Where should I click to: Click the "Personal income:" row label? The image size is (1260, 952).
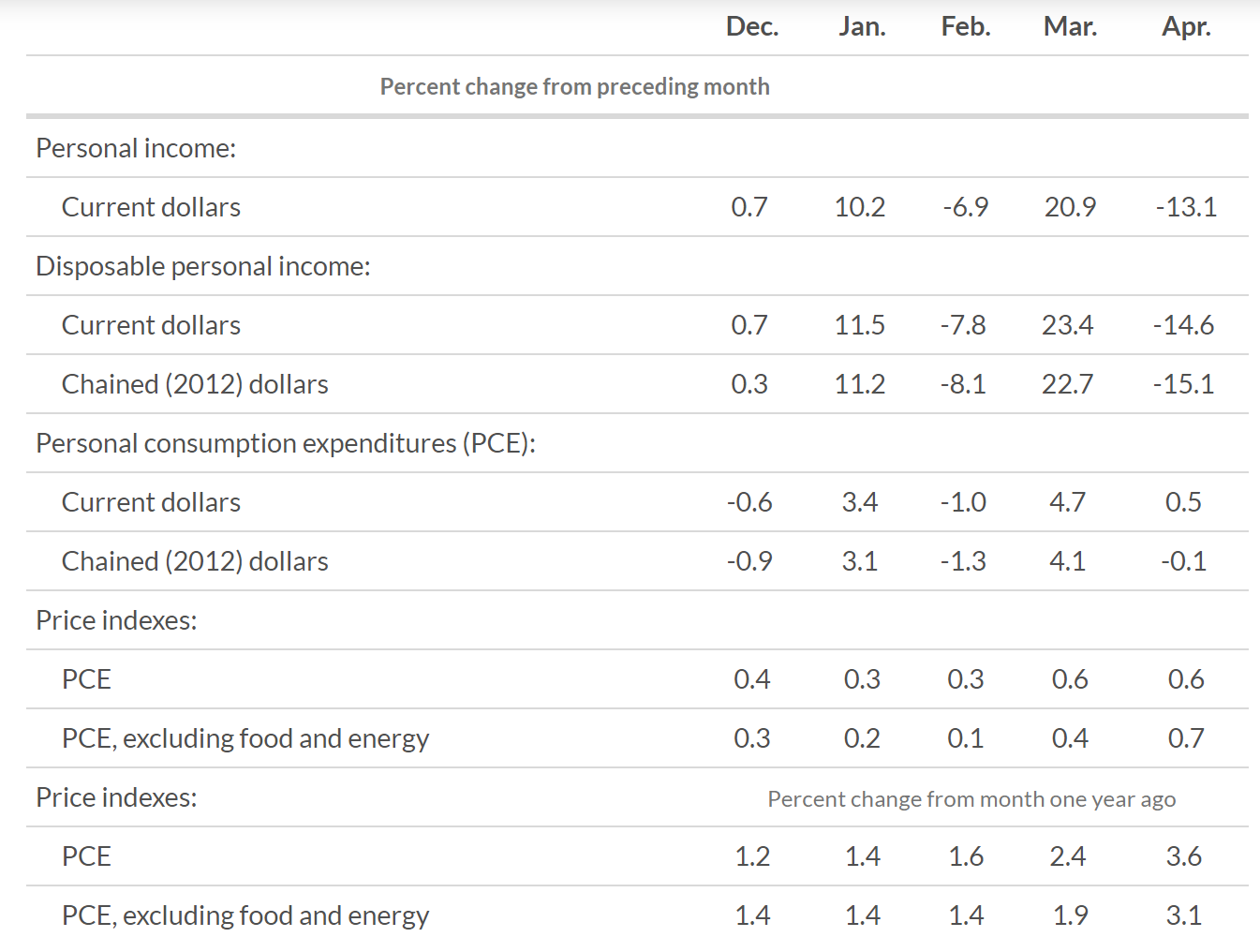[x=136, y=148]
